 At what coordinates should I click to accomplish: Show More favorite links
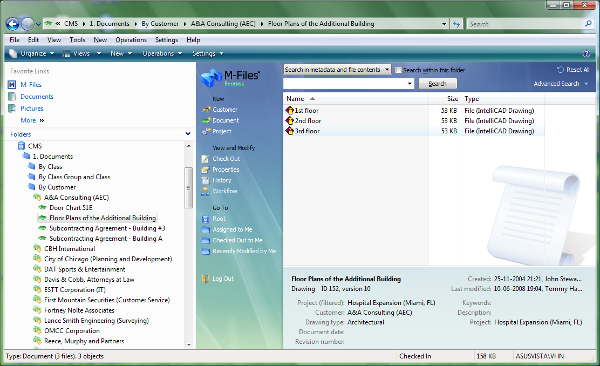tap(32, 120)
